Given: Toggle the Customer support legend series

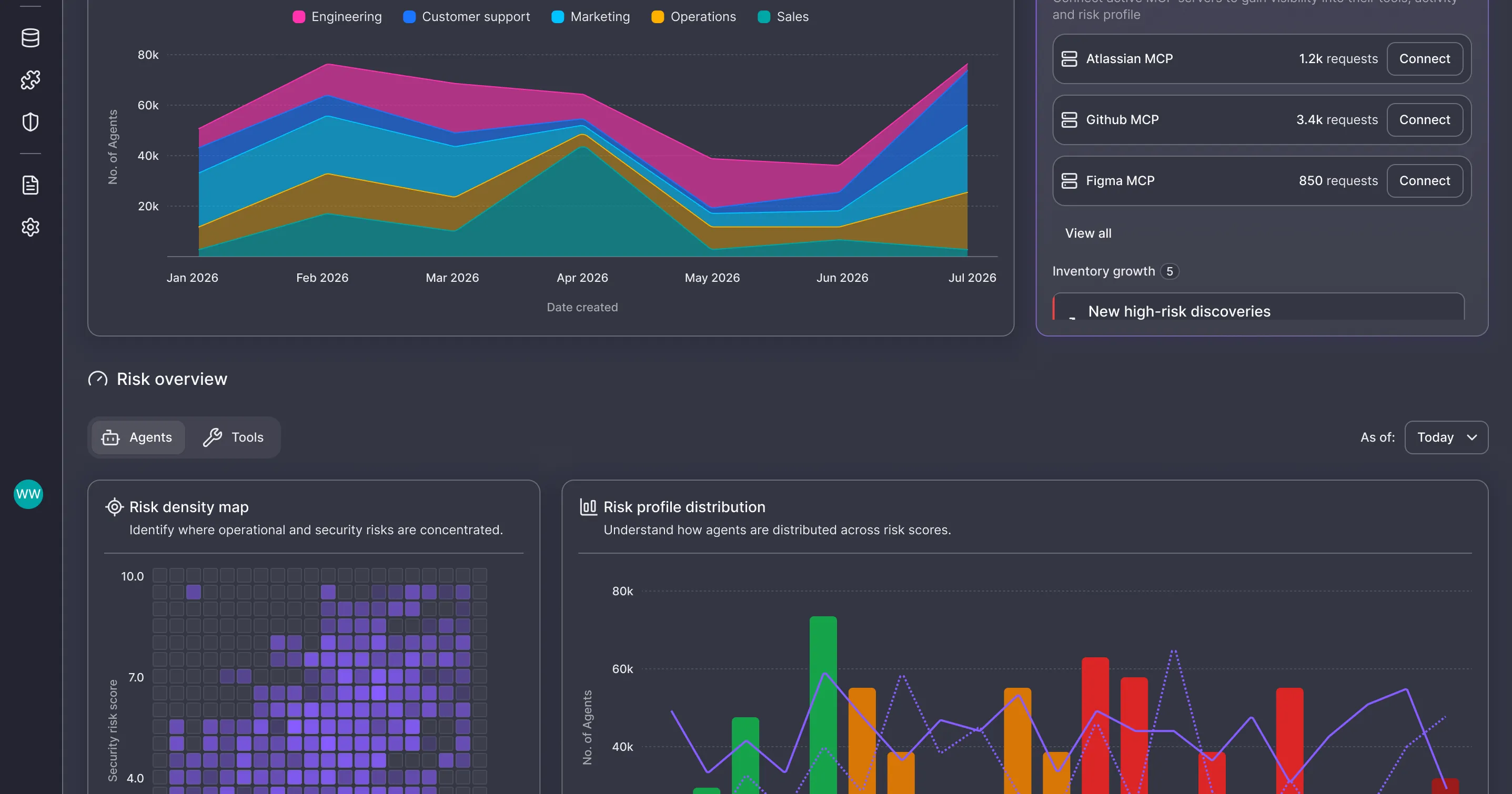Looking at the screenshot, I should 467,16.
